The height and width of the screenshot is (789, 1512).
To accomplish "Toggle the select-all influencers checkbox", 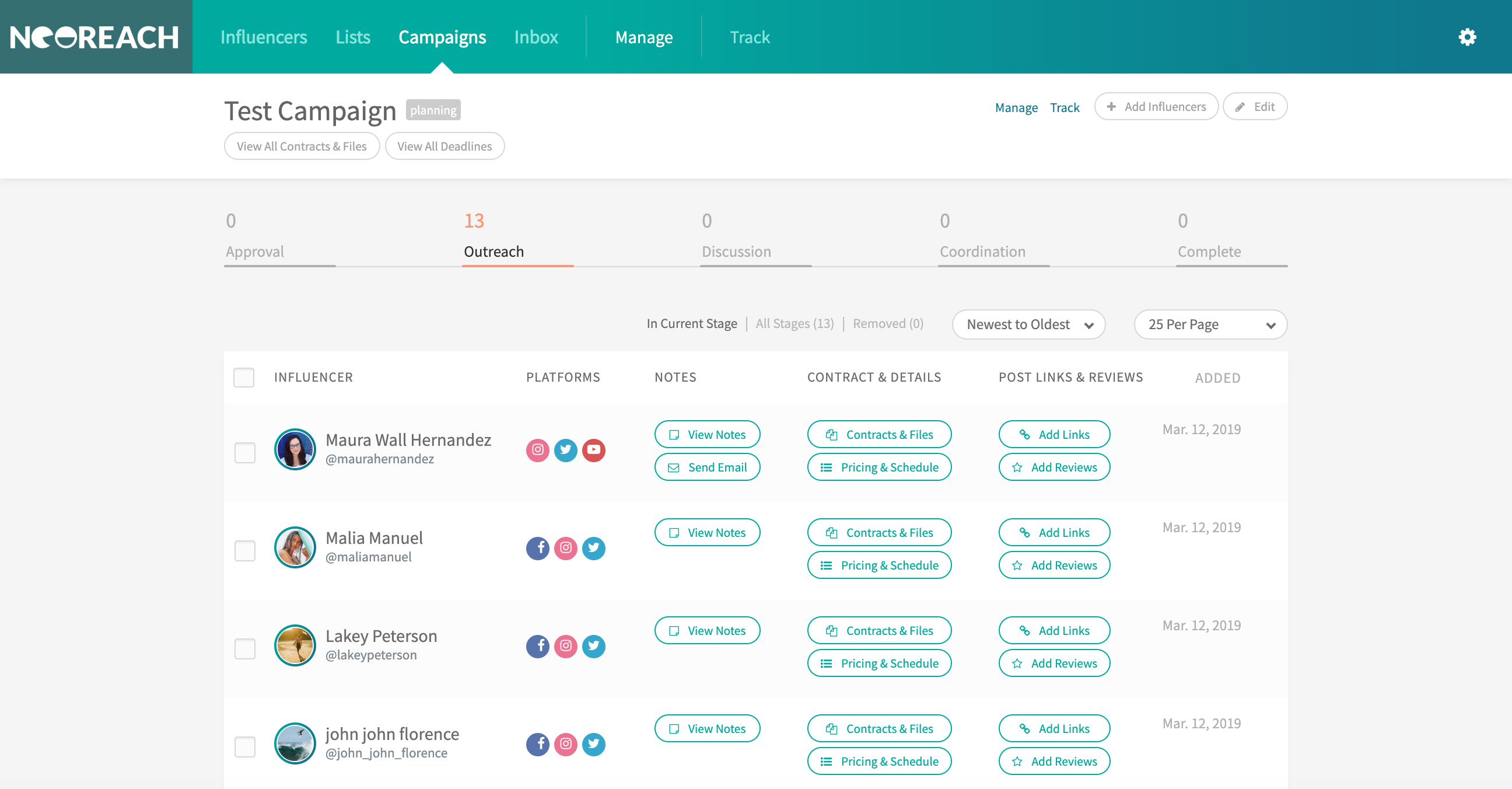I will [x=244, y=377].
